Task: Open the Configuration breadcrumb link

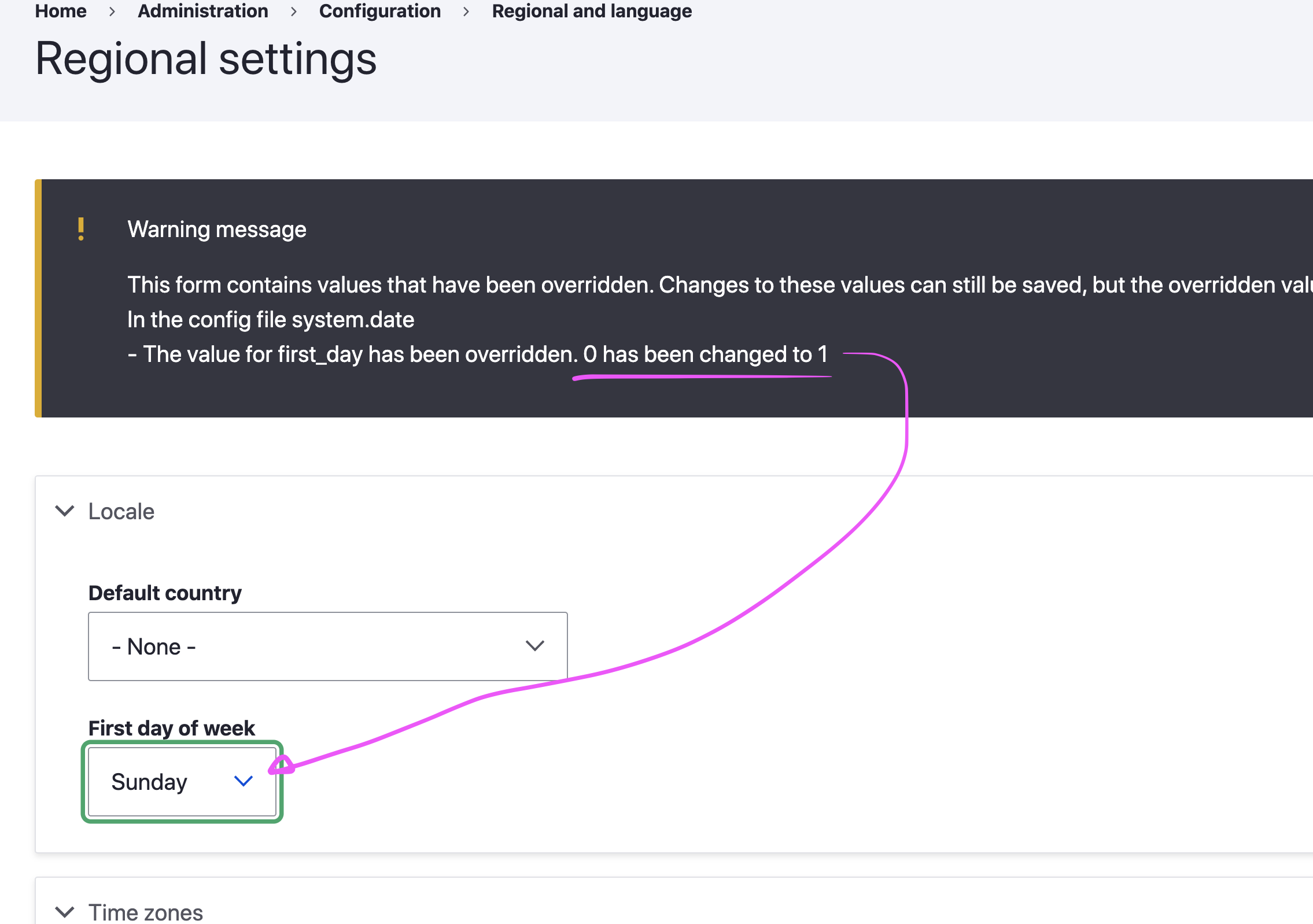Action: [x=380, y=11]
